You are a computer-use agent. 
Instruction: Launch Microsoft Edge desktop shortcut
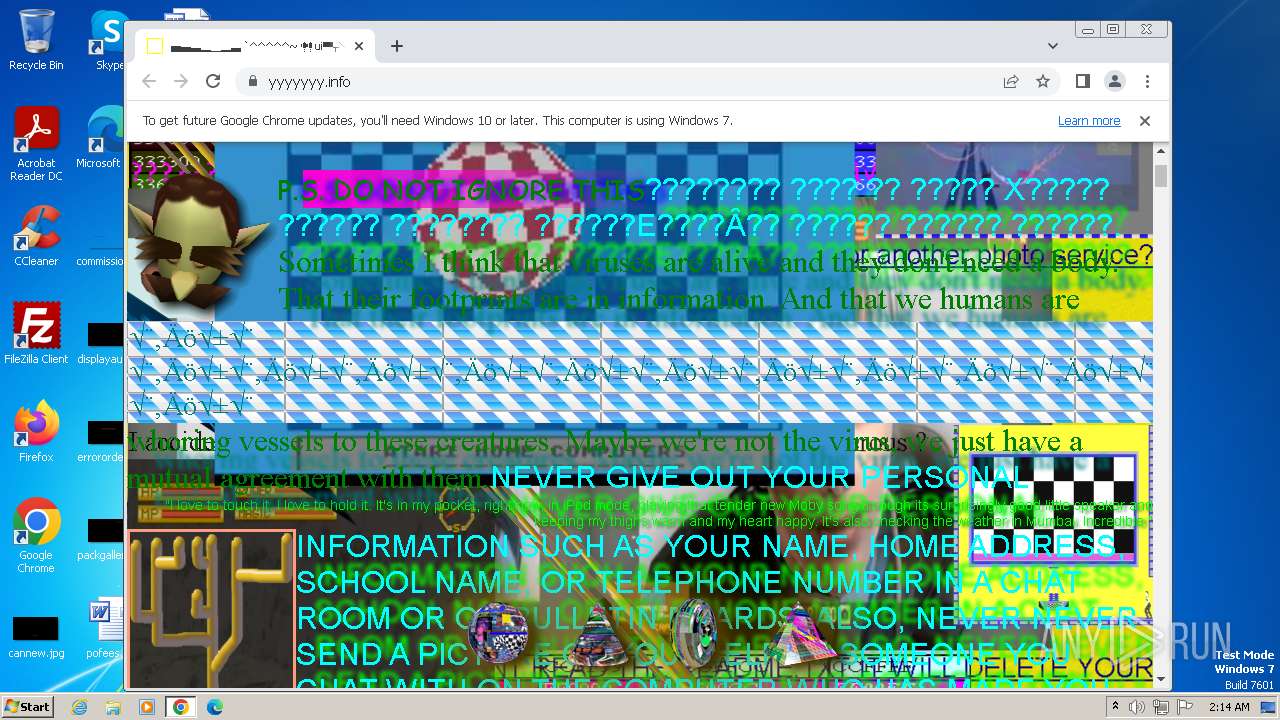click(105, 138)
